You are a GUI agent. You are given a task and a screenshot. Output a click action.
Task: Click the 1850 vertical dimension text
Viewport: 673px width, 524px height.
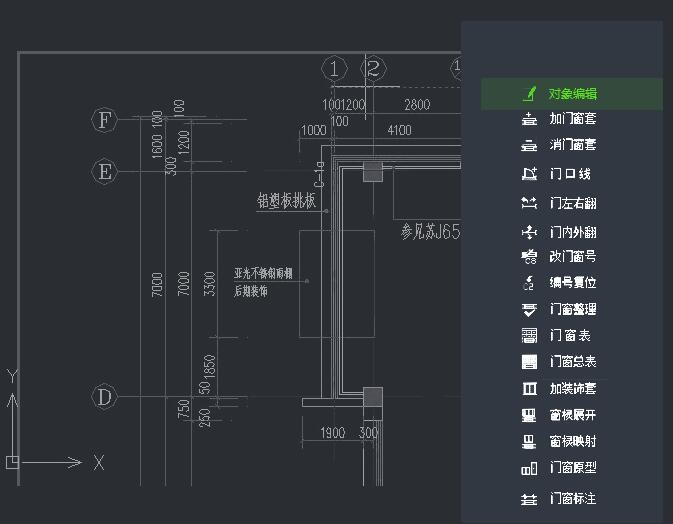[209, 366]
